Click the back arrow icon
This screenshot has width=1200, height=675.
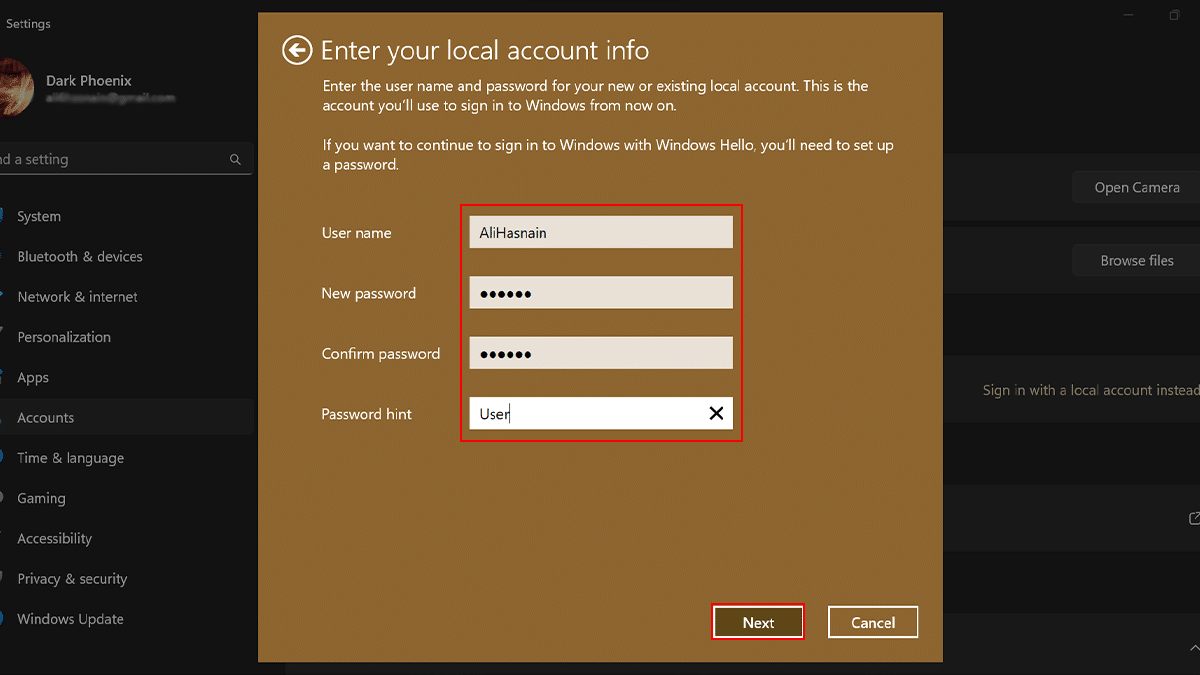pos(297,50)
